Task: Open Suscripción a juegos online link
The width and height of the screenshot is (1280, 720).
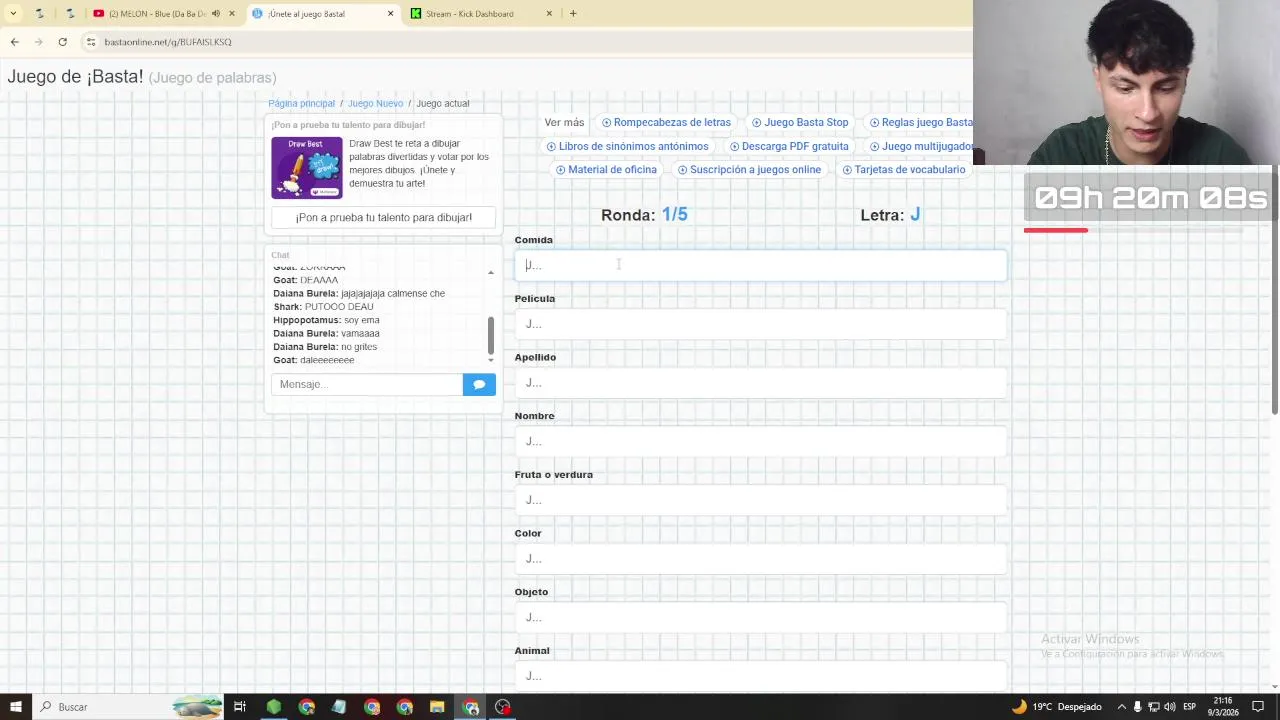Action: 749,170
